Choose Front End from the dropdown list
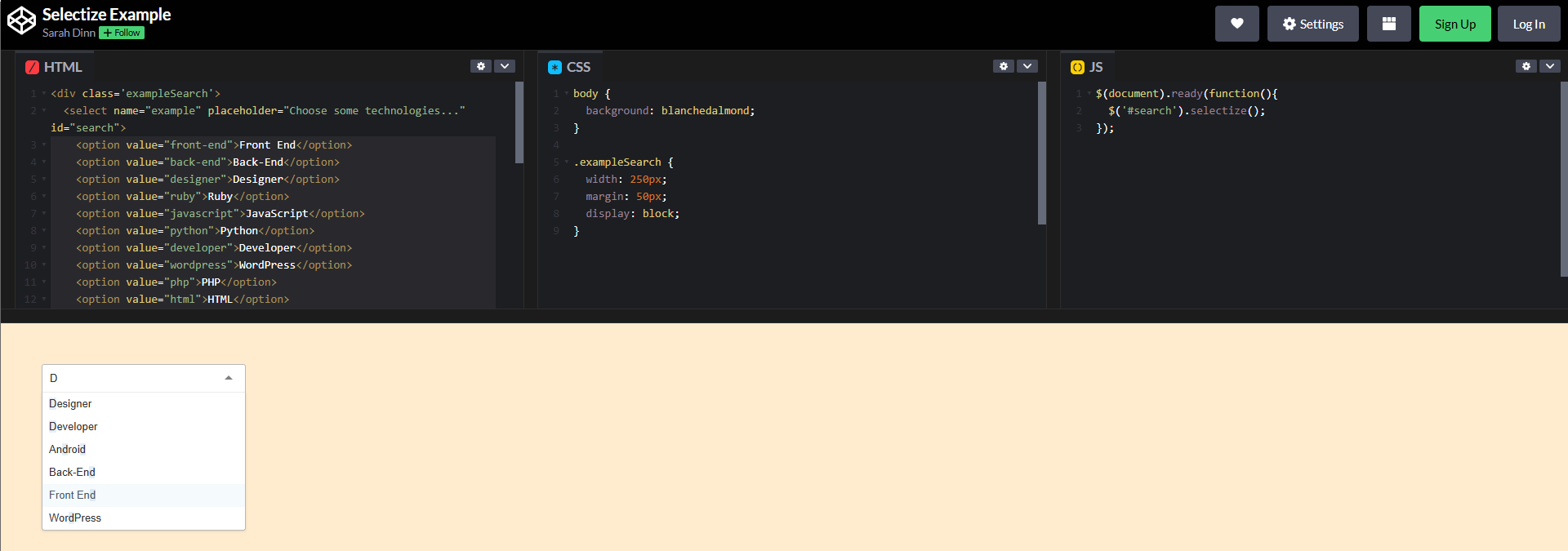The height and width of the screenshot is (551, 1568). click(x=144, y=495)
